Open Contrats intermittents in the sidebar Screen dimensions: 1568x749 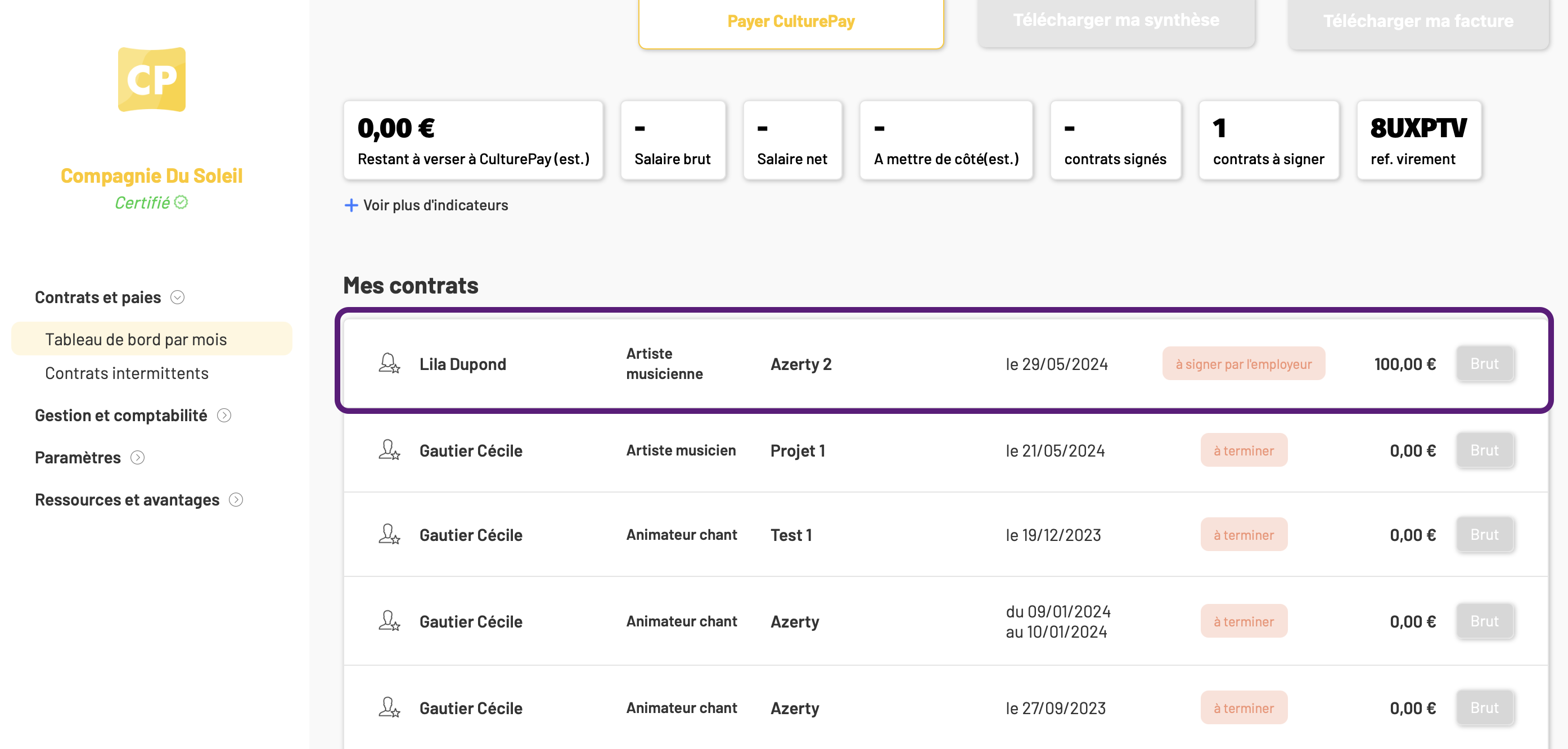point(127,373)
